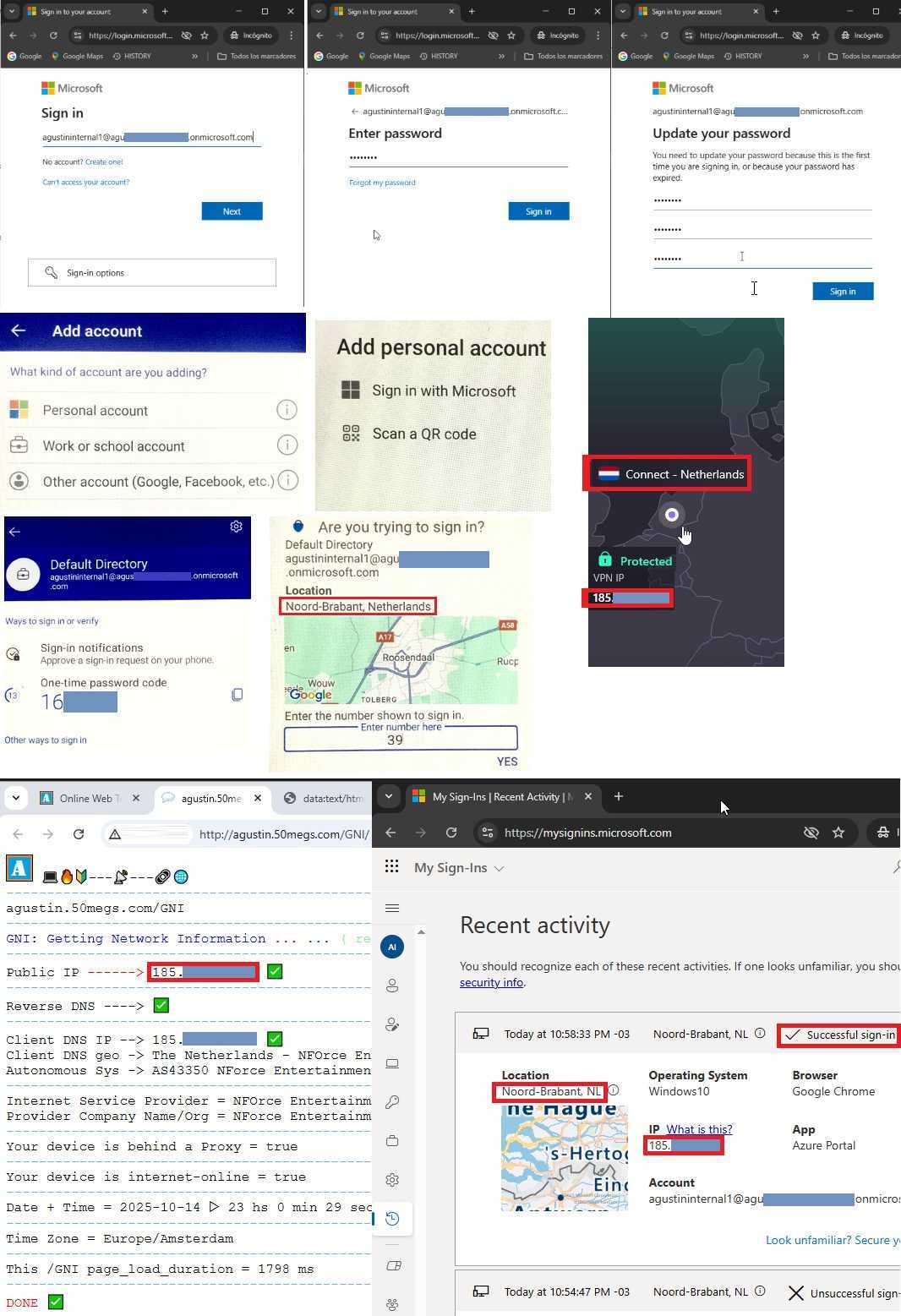The image size is (901, 1316).
Task: Open the Forgot my password link
Action: pyautogui.click(x=382, y=183)
